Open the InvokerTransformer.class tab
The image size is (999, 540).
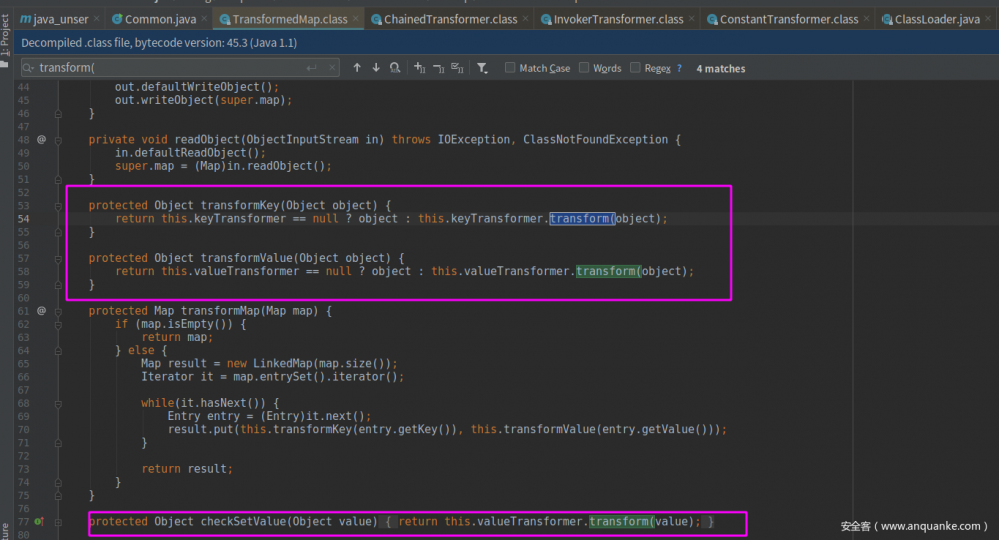click(618, 19)
